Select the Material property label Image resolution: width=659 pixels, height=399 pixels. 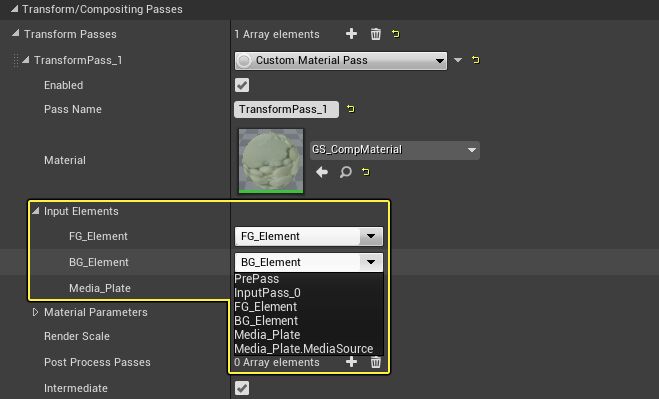65,160
